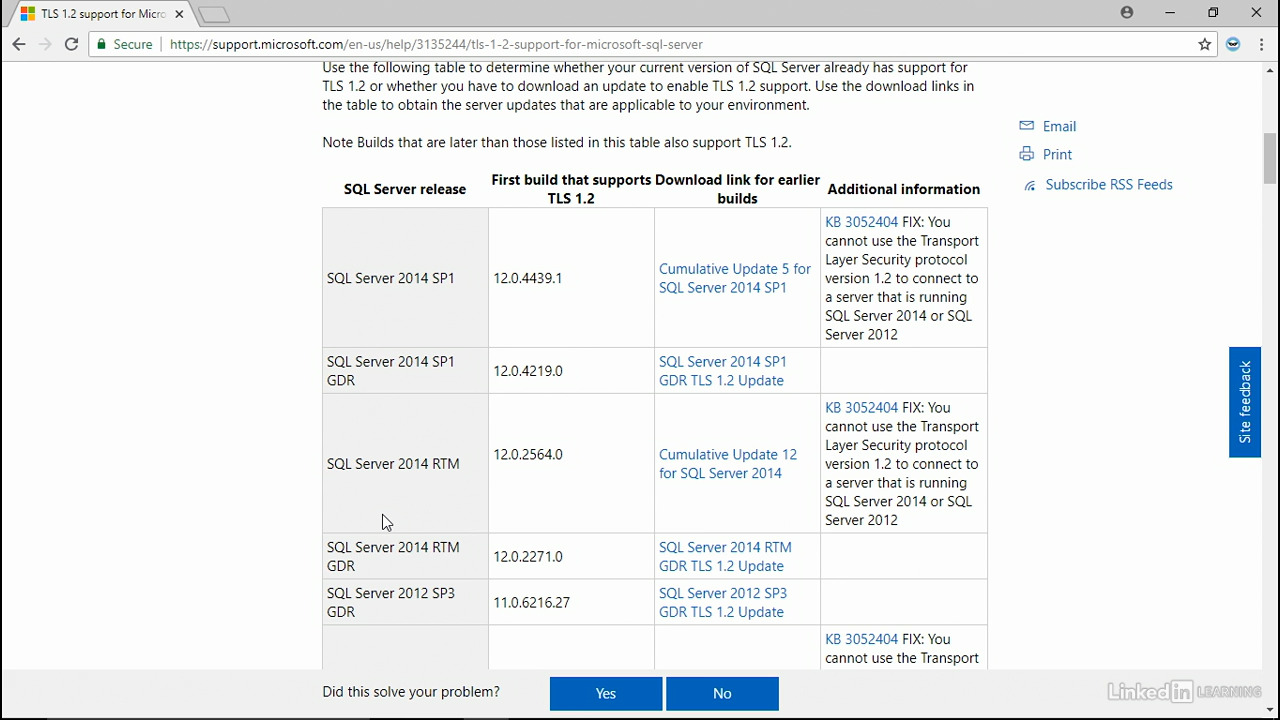Open the Chrome menu three-dots icon

coord(1260,44)
